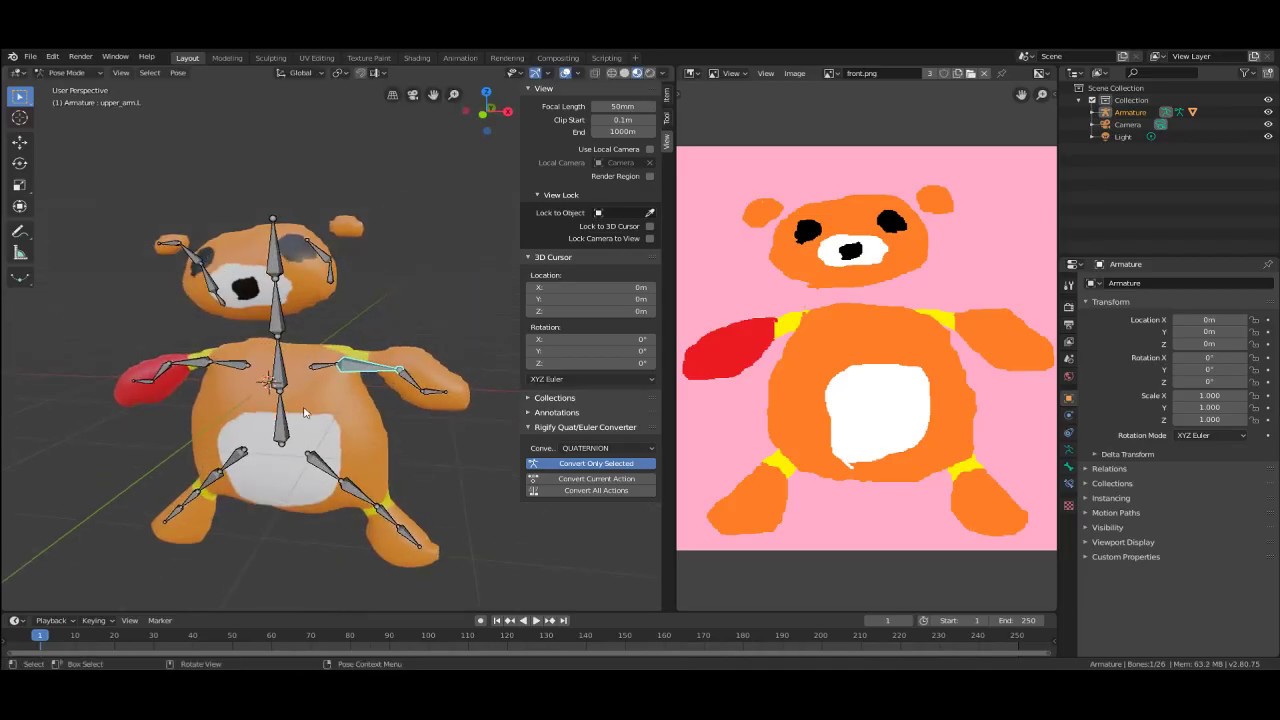Click the pan hand icon in 3D viewport

[433, 95]
